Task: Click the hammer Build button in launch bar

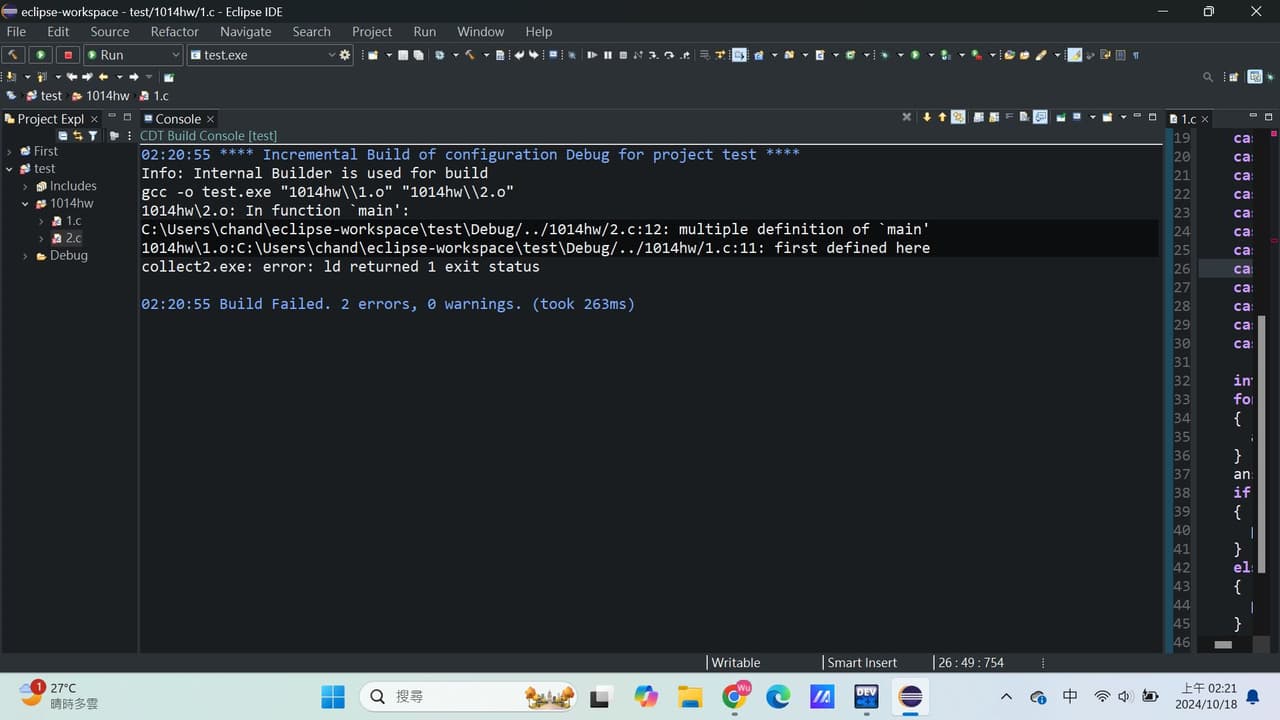Action: 13,55
